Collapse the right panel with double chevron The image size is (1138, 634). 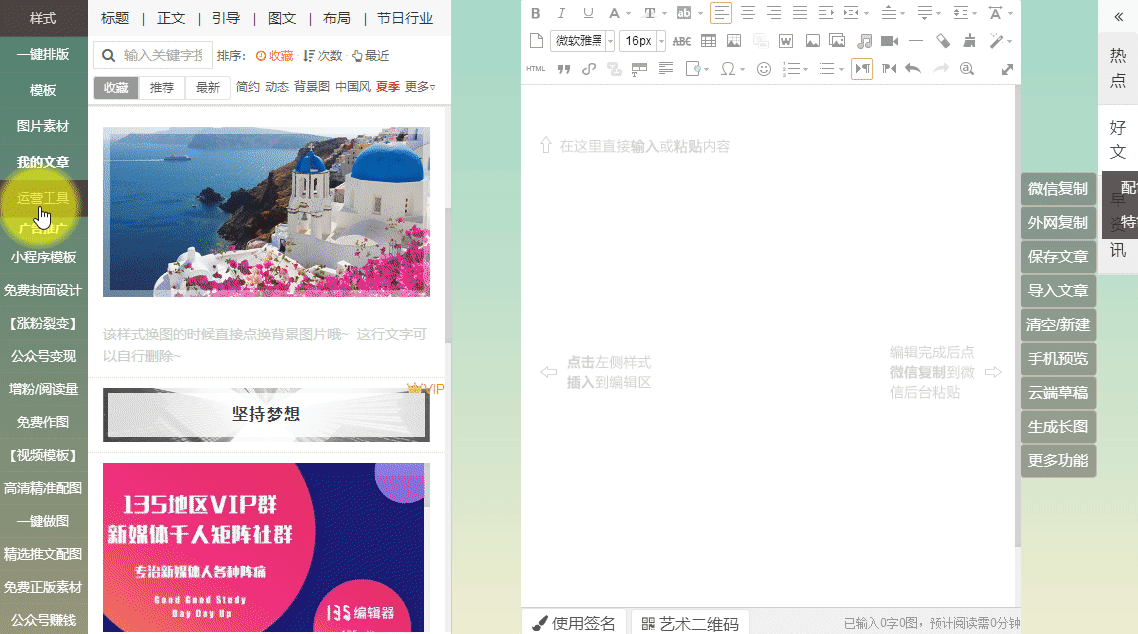[1118, 17]
